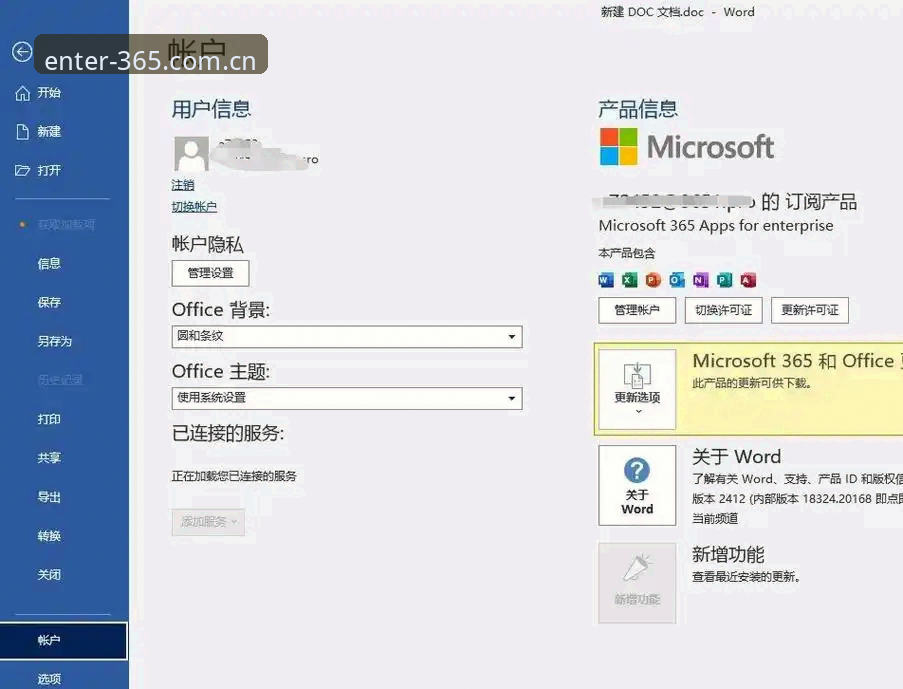903x689 pixels.
Task: Click the user avatar picture
Action: 191,153
